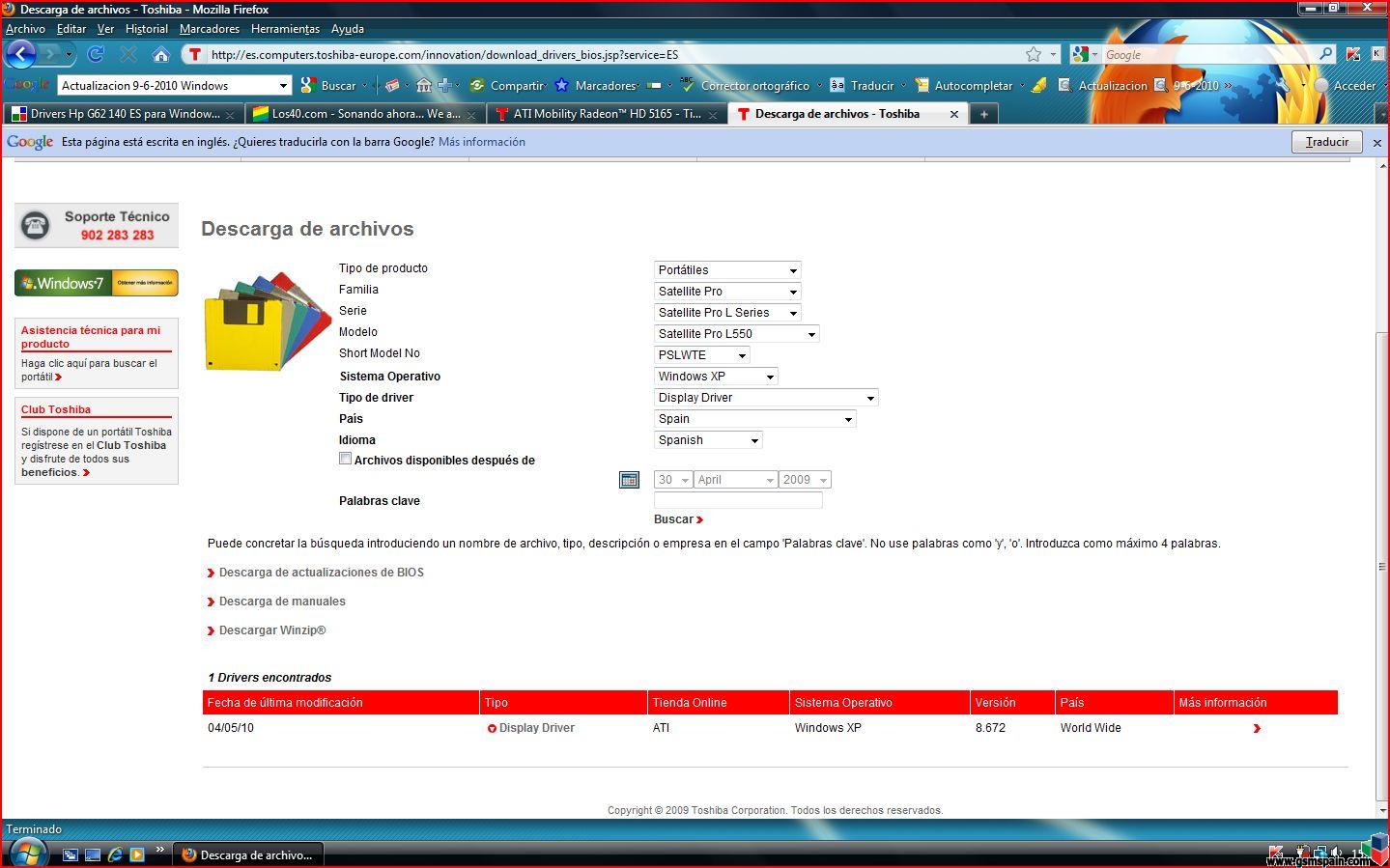Open the Familia dropdown showing Satellite Pro
1390x868 pixels.
click(x=727, y=292)
